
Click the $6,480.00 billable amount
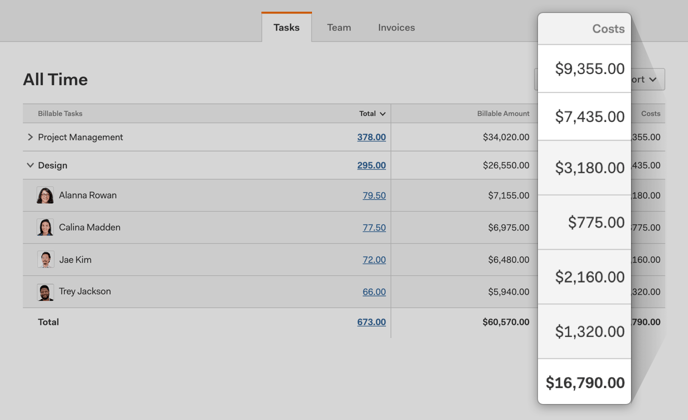[509, 259]
